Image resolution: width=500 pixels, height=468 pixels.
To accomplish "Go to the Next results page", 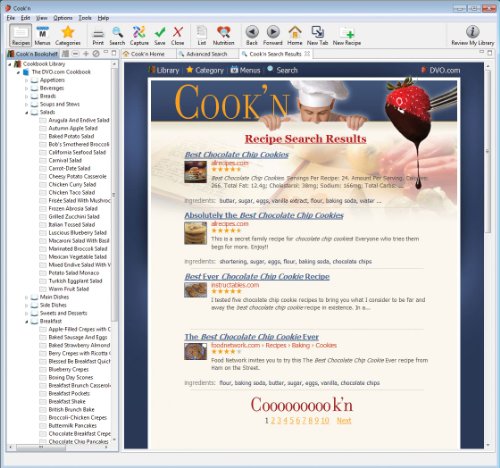I will pyautogui.click(x=344, y=421).
